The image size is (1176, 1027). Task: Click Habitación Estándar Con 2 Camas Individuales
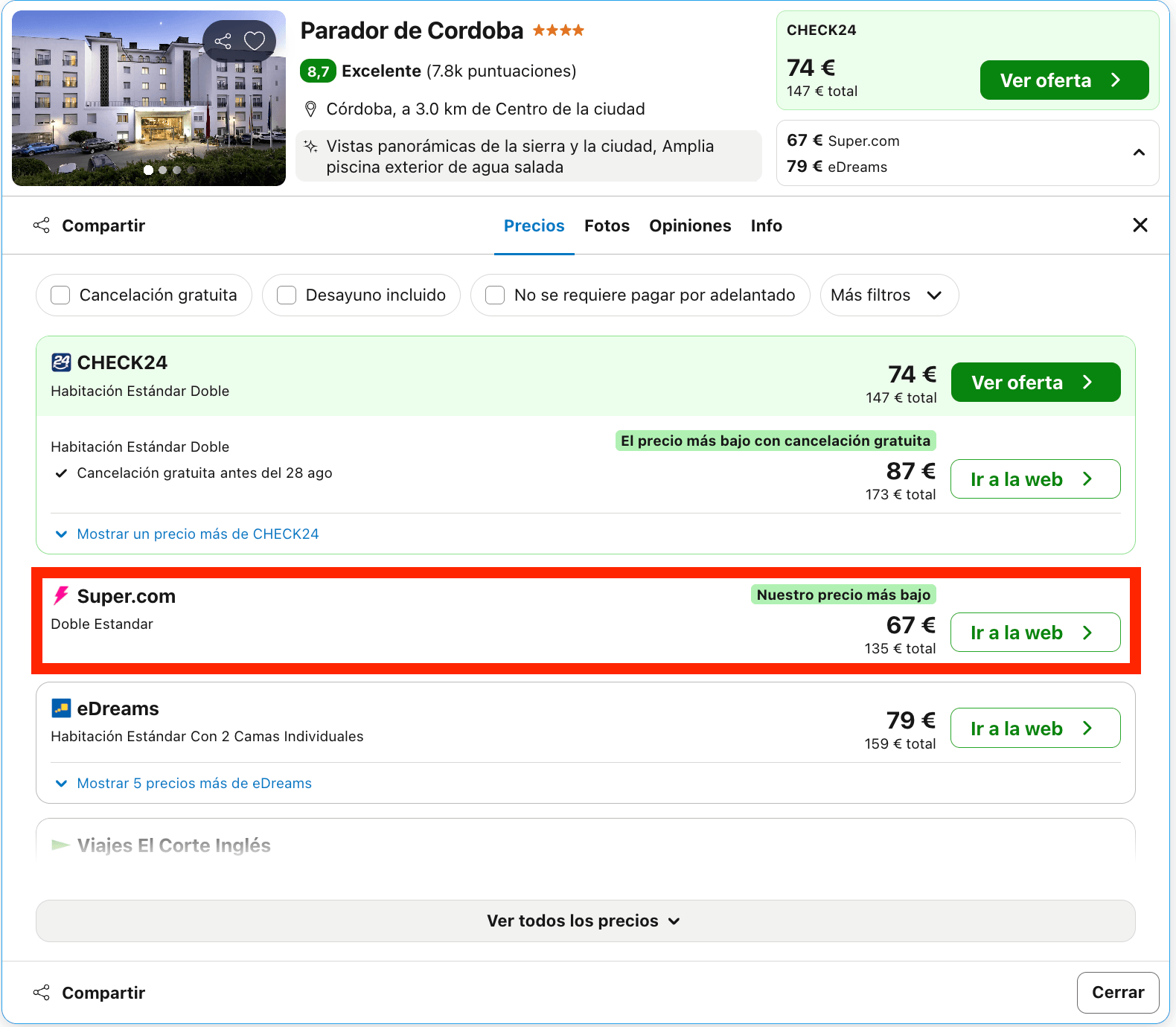tap(207, 736)
